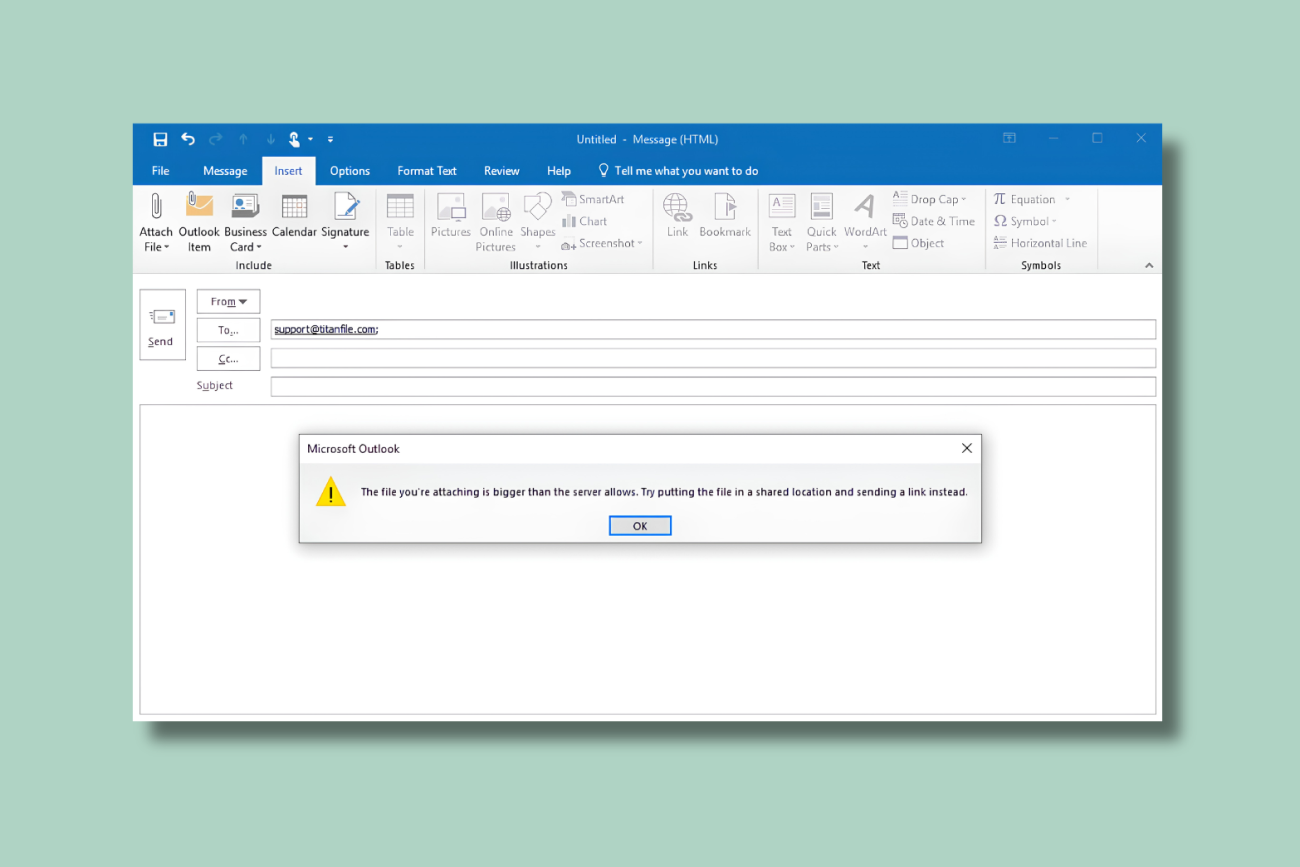Click Date & Time button

point(933,221)
